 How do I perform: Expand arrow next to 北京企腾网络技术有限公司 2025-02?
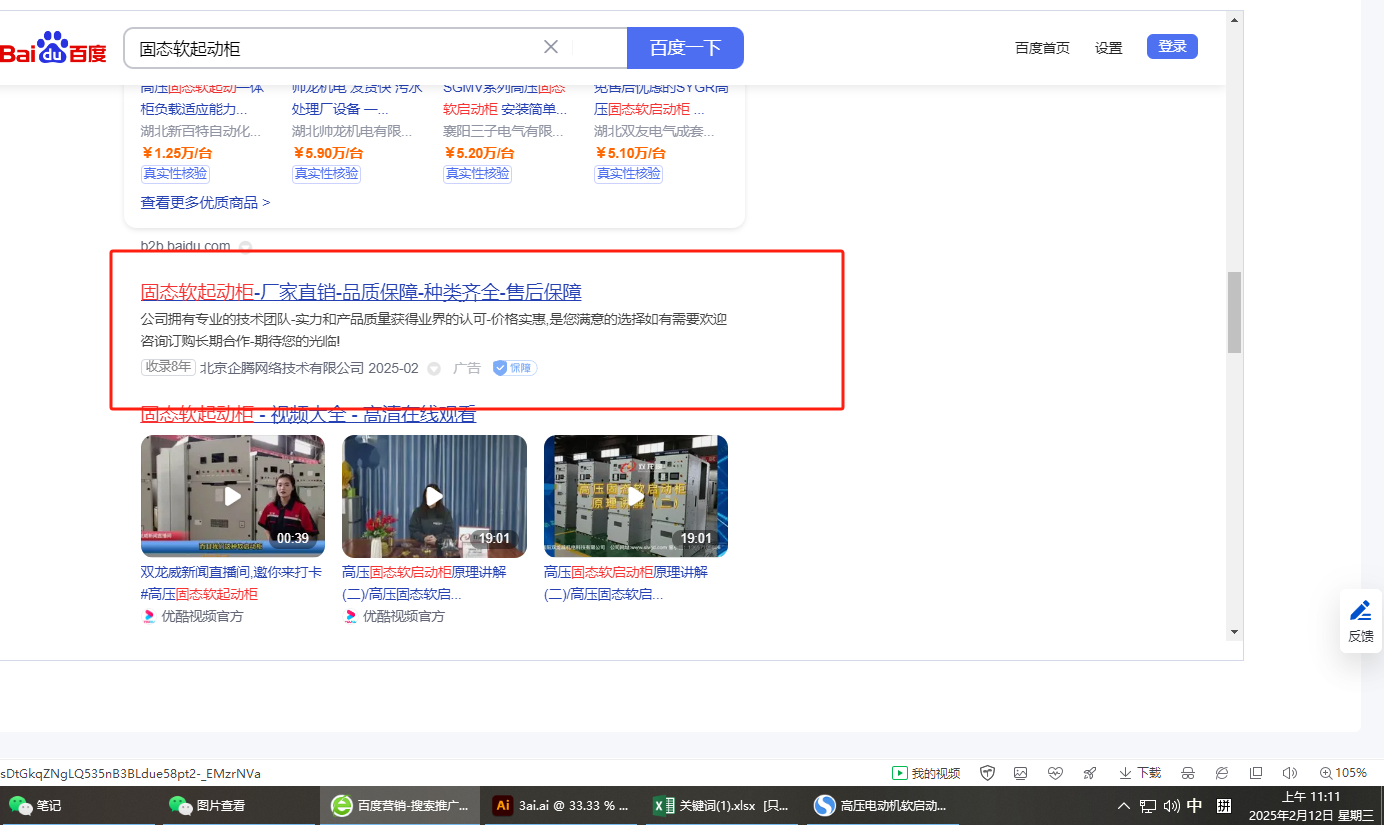coord(434,368)
